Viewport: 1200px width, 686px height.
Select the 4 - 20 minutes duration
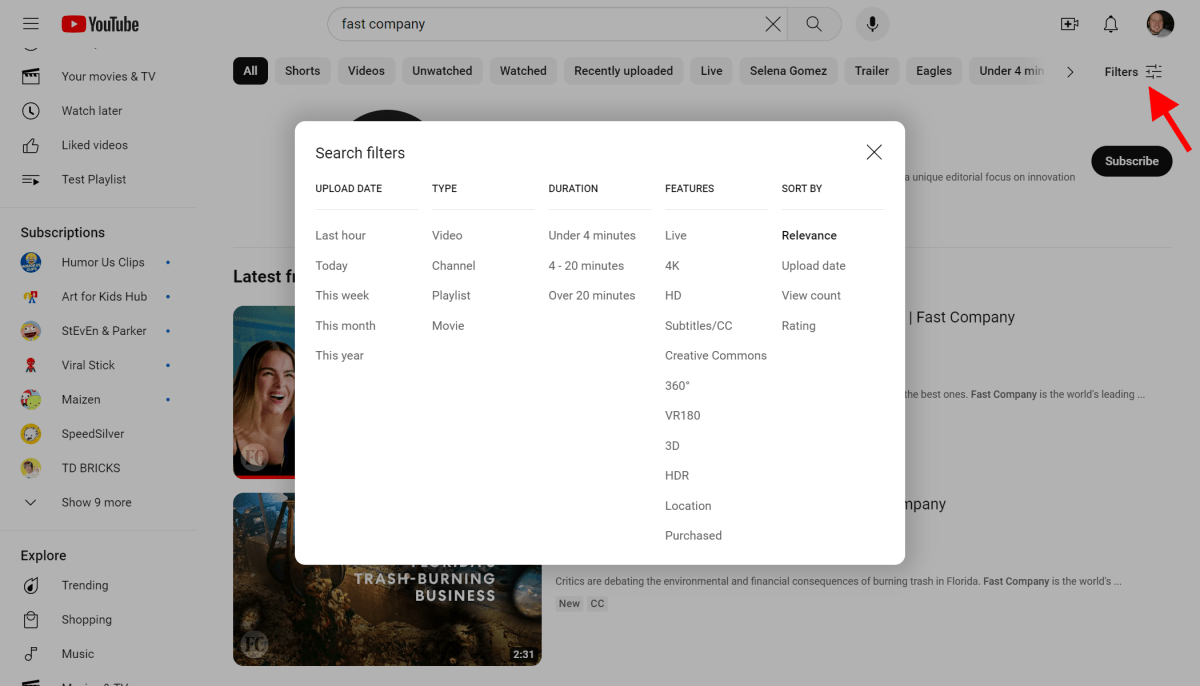pyautogui.click(x=586, y=266)
